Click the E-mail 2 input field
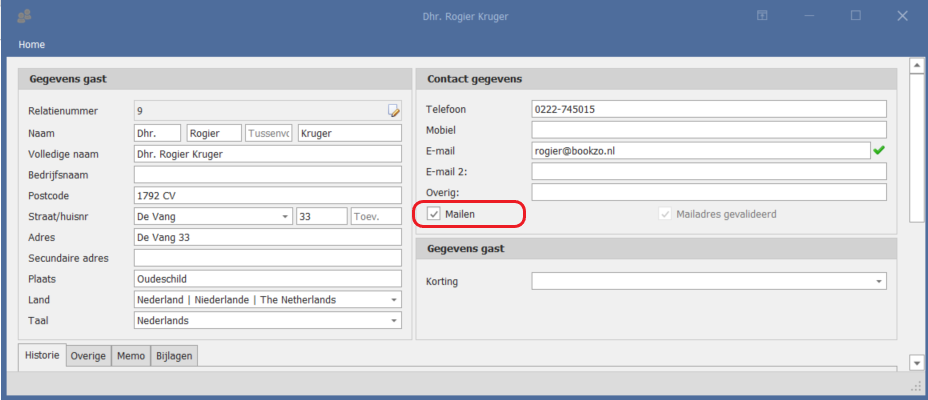The width and height of the screenshot is (928, 400). point(709,171)
